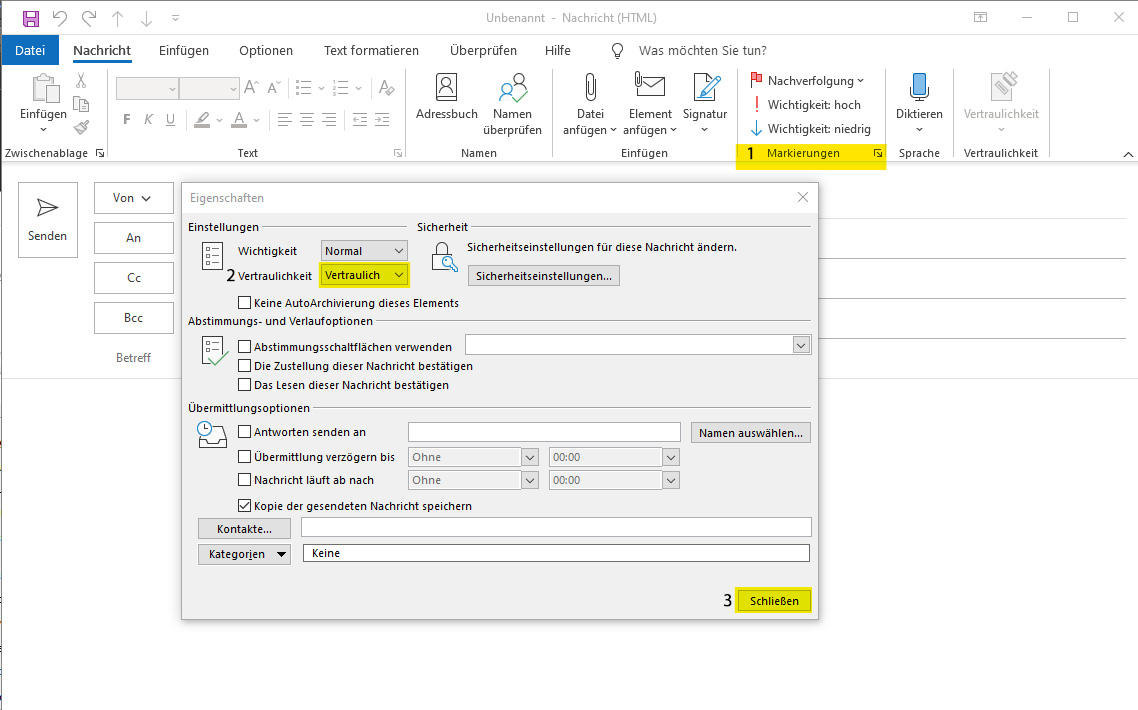The height and width of the screenshot is (710, 1138).
Task: Click Sicherheitseinstellungen button
Action: (x=544, y=276)
